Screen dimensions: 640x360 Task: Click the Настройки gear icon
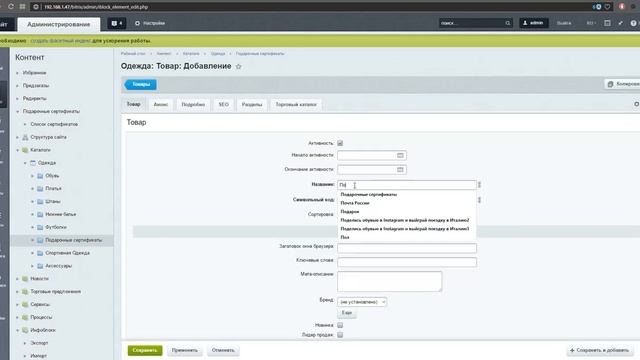click(137, 23)
